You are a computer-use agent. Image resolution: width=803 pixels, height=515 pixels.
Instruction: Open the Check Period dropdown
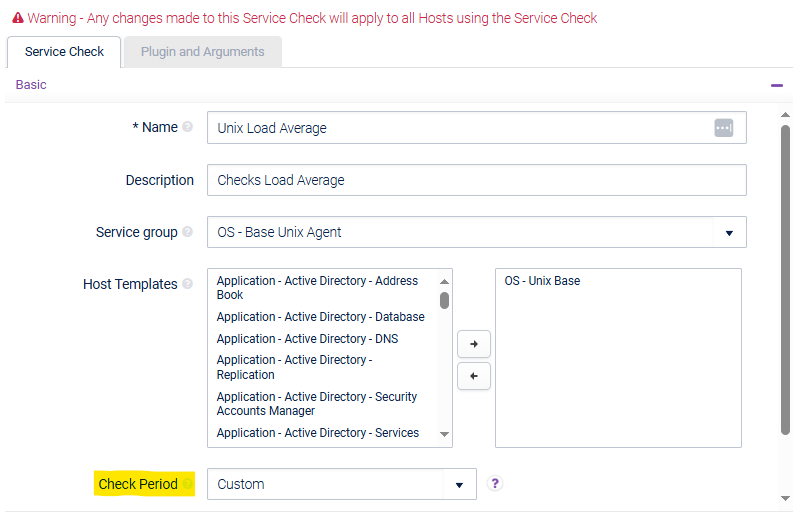point(459,485)
